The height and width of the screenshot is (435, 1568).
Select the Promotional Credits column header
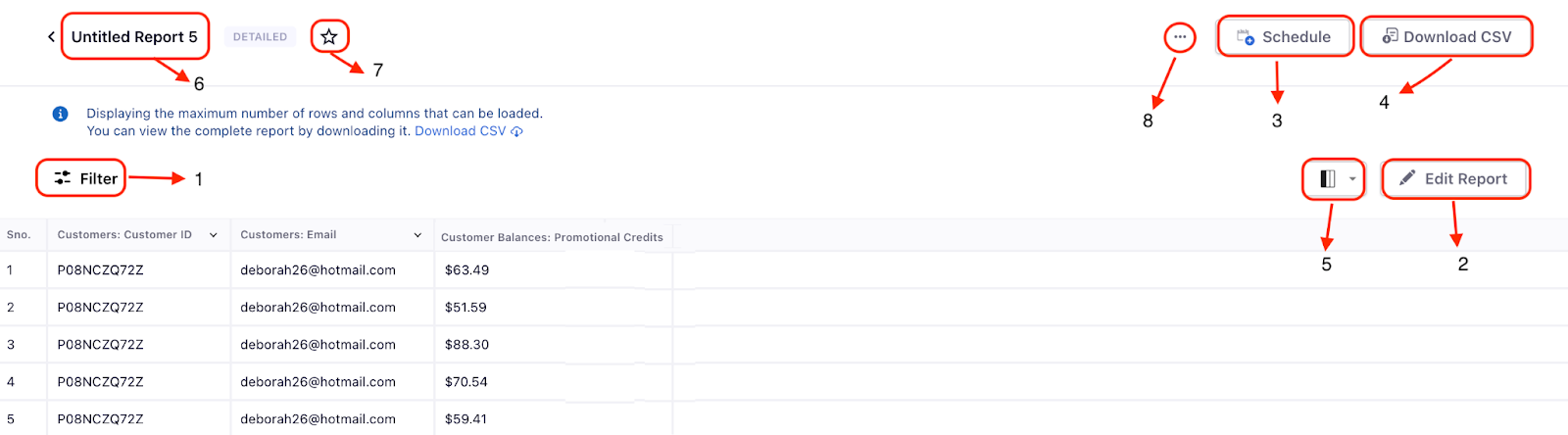tap(552, 237)
